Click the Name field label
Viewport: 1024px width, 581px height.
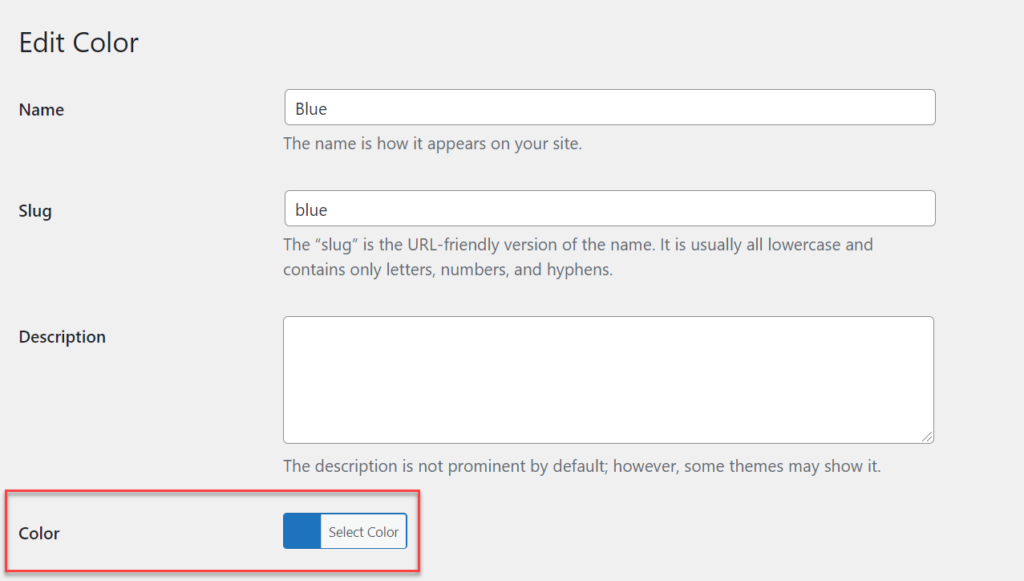[41, 110]
